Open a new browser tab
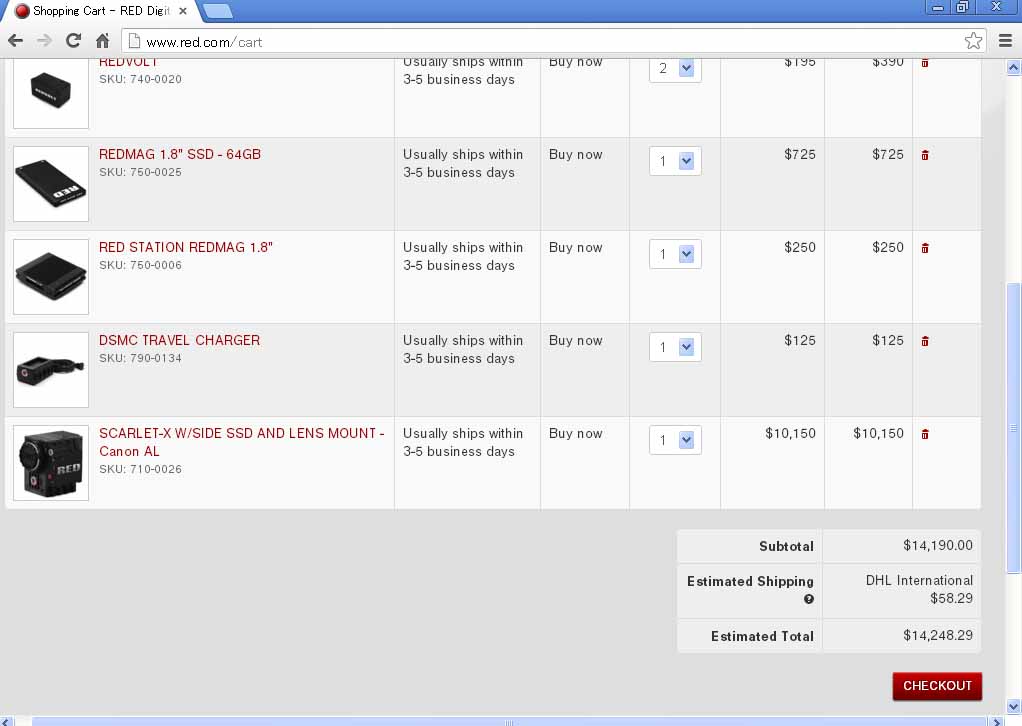 pos(218,11)
